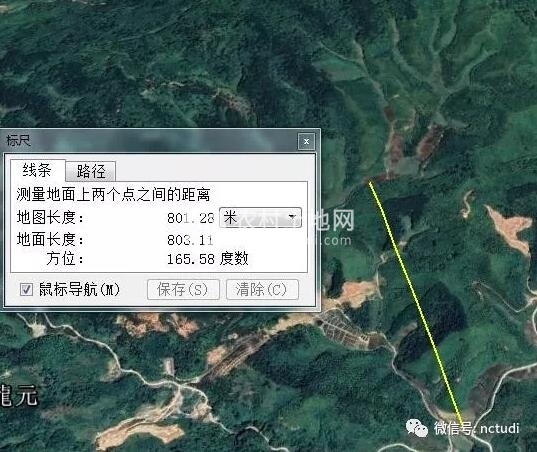Click the 元 place label on map
The height and width of the screenshot is (452, 537).
coord(25,395)
